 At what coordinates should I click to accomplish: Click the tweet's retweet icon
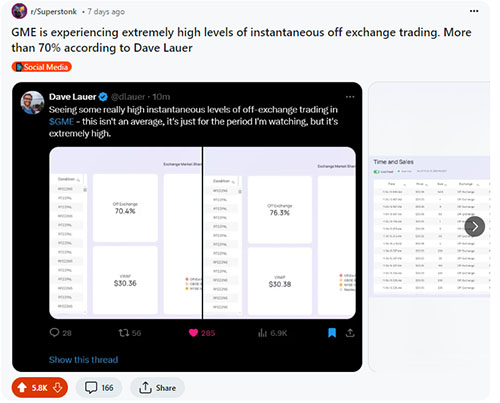click(124, 333)
